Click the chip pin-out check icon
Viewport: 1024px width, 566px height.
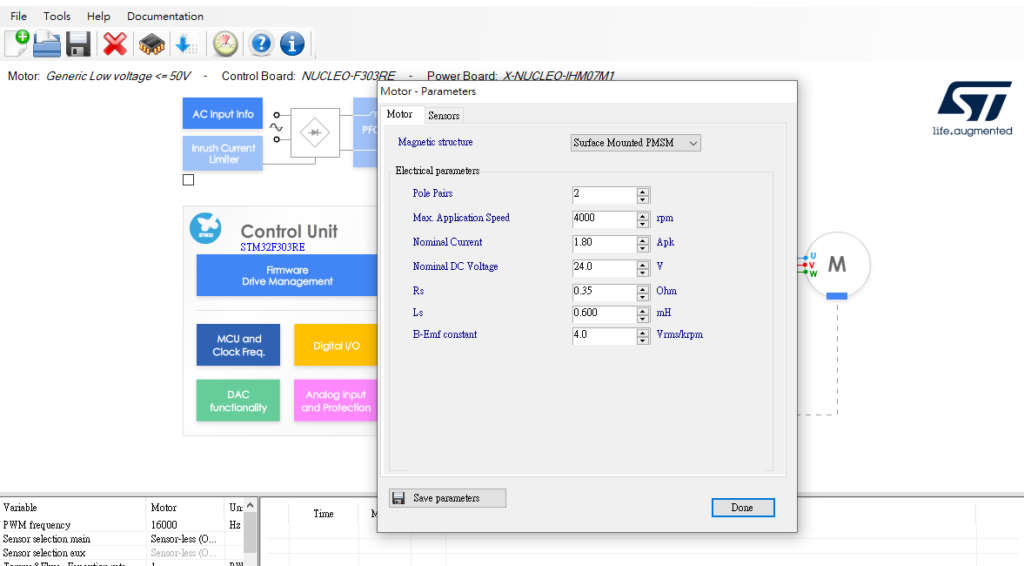point(152,44)
